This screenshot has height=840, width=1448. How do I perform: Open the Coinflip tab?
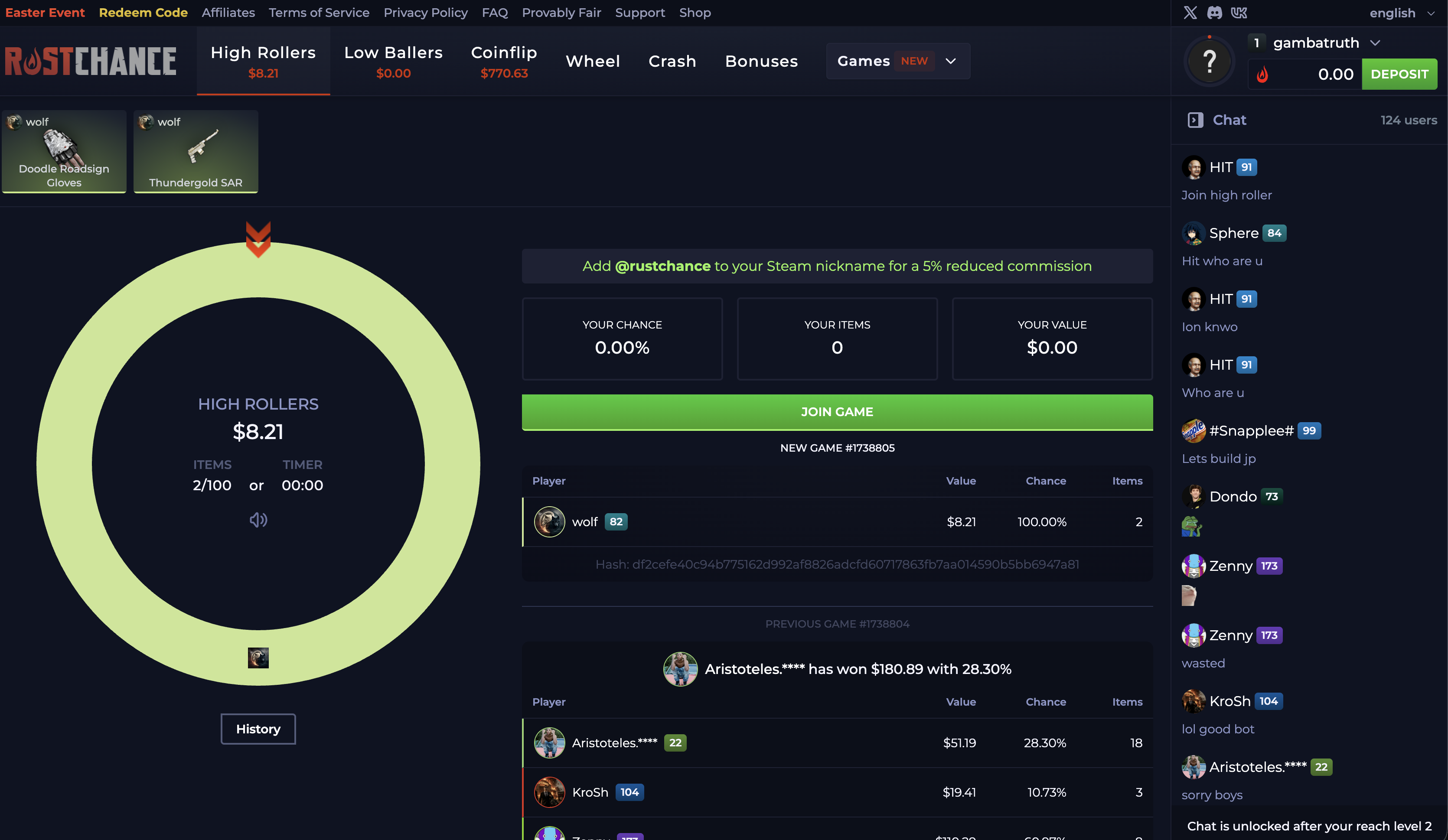point(504,61)
